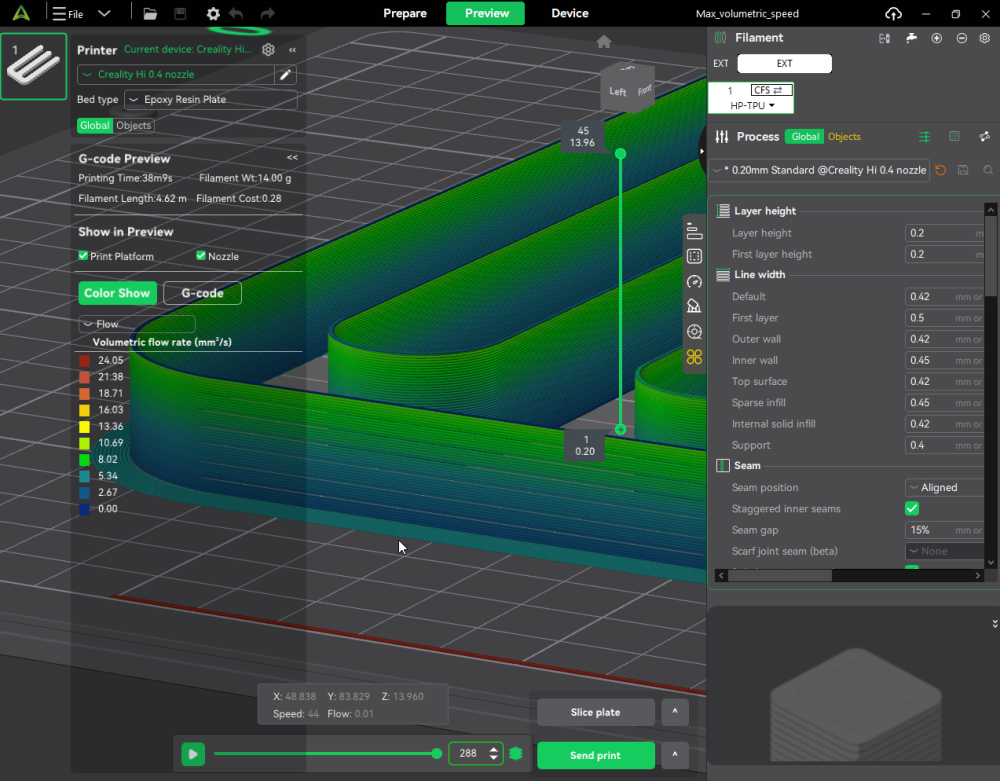Click the upload to cloud icon
Screen dimensions: 1000x781
pyautogui.click(x=893, y=13)
